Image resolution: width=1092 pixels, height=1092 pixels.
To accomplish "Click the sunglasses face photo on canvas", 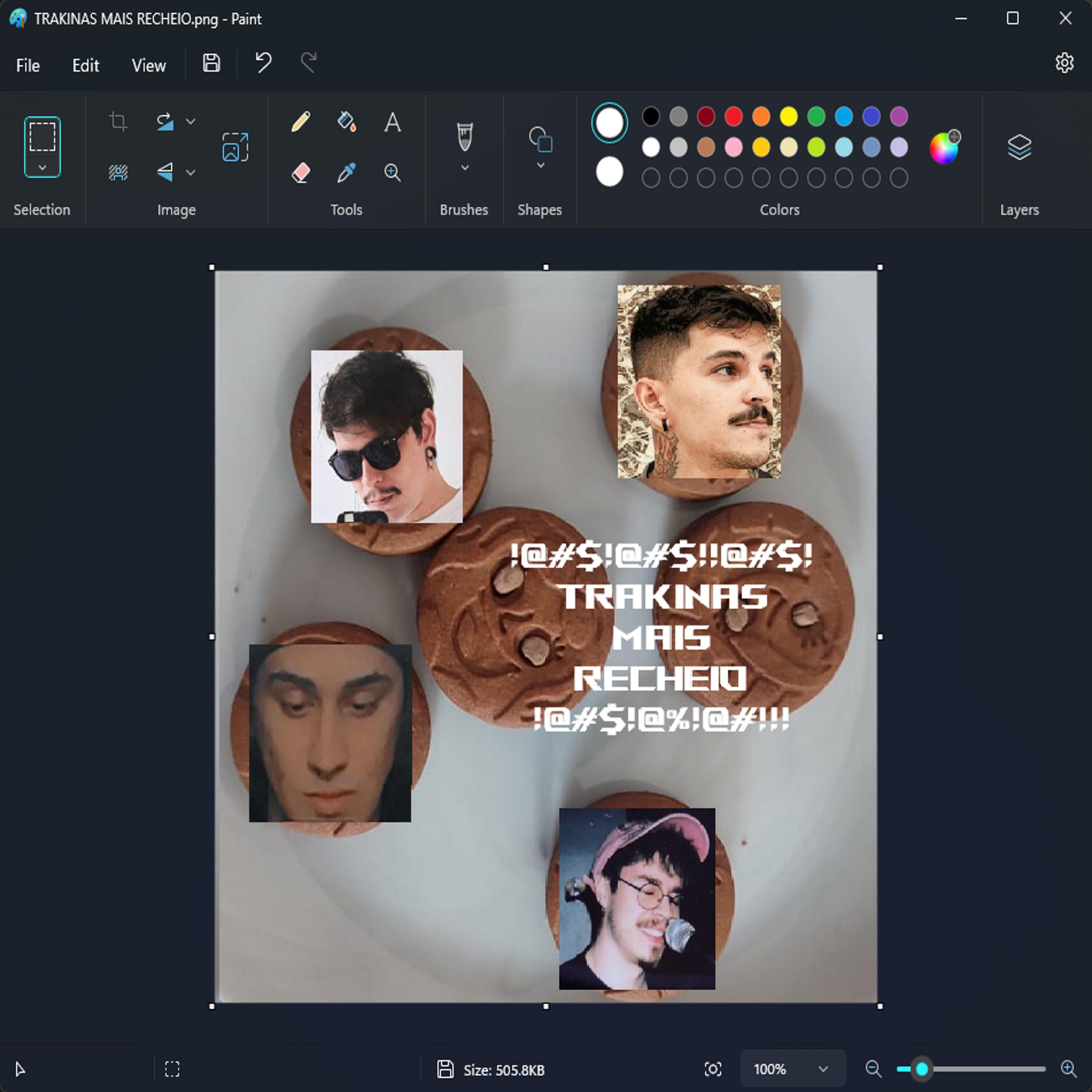I will (x=387, y=436).
